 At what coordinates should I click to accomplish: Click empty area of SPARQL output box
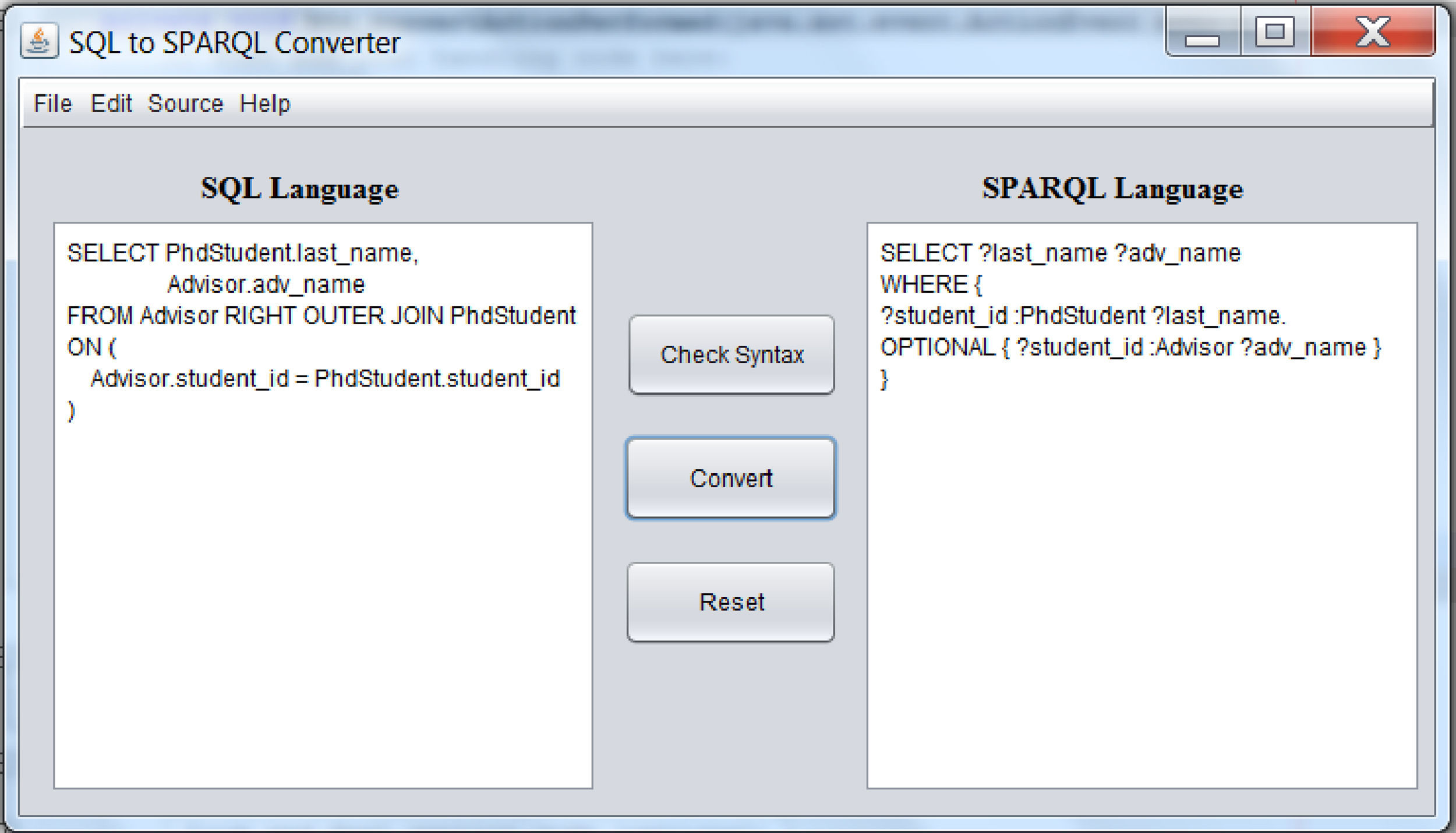(1142, 582)
